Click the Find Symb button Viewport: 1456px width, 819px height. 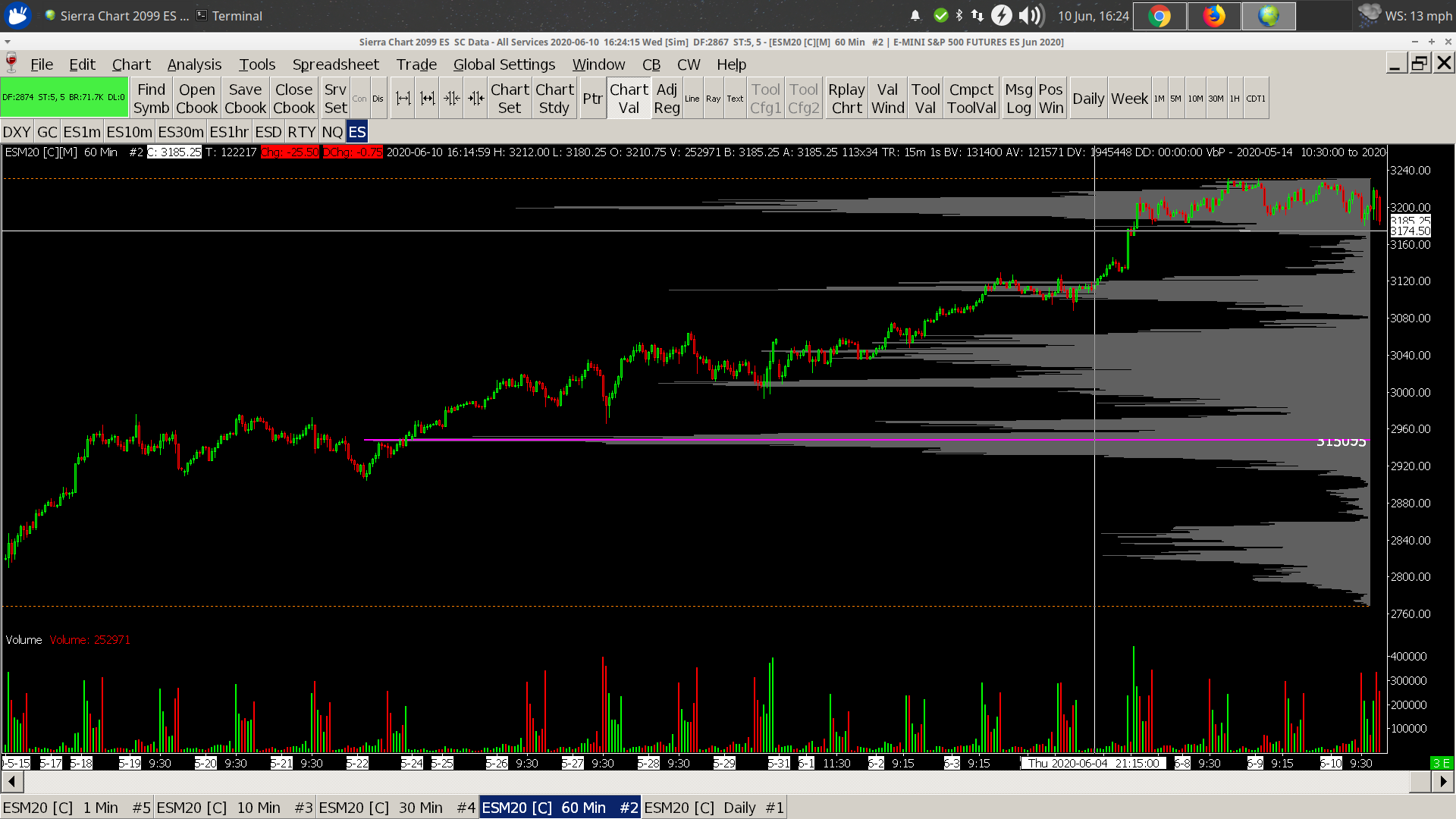(x=151, y=99)
